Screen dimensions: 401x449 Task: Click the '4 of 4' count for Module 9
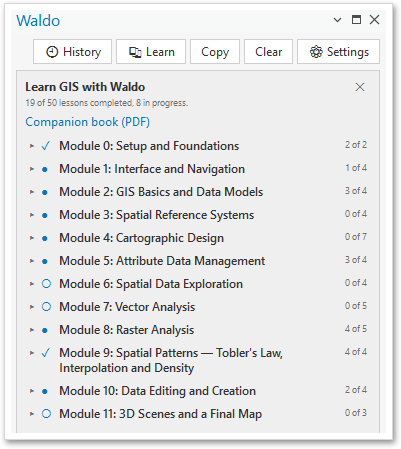(x=356, y=352)
